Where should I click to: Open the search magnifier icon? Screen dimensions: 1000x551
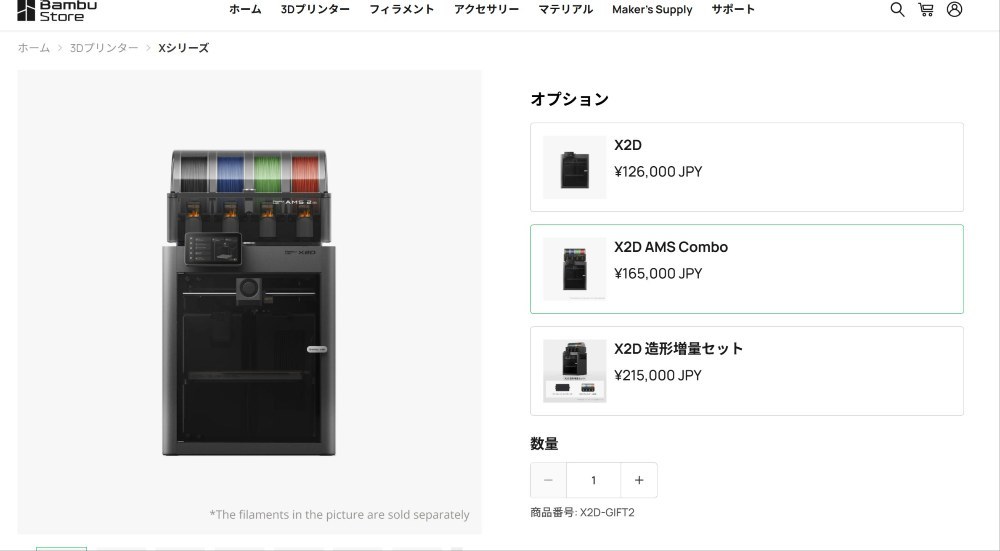click(x=897, y=10)
